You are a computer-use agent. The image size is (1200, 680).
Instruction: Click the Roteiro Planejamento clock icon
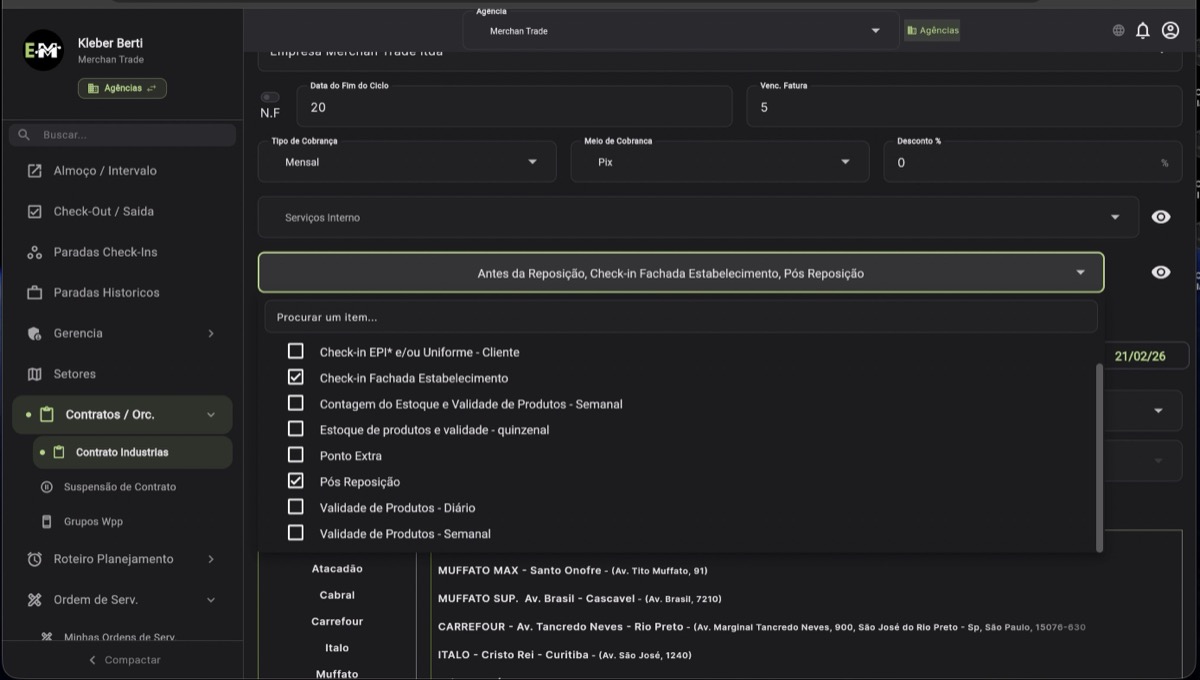[35, 559]
